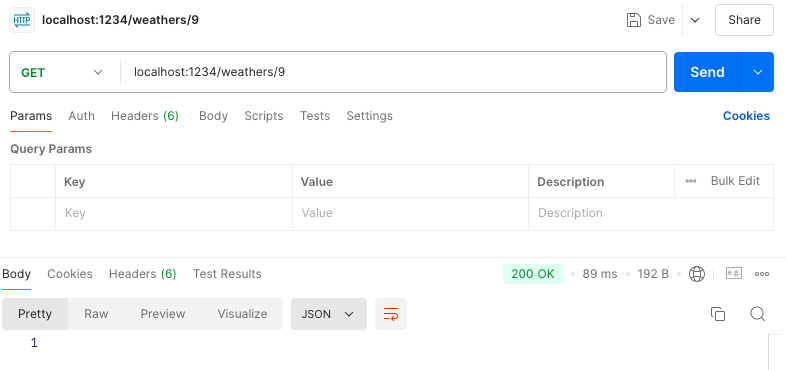Switch to the Test Results tab

pyautogui.click(x=227, y=274)
